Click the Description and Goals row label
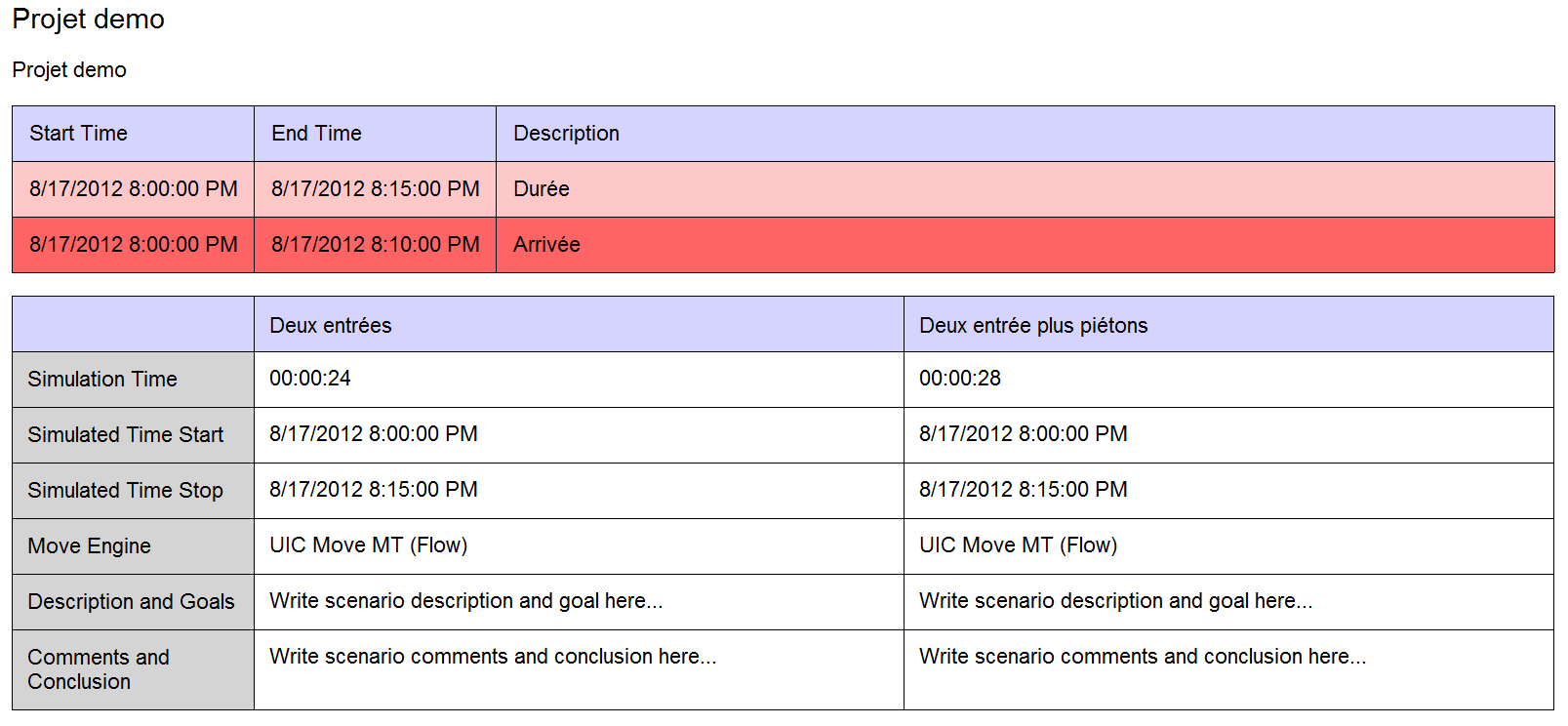This screenshot has height=726, width=1568. pos(131,602)
